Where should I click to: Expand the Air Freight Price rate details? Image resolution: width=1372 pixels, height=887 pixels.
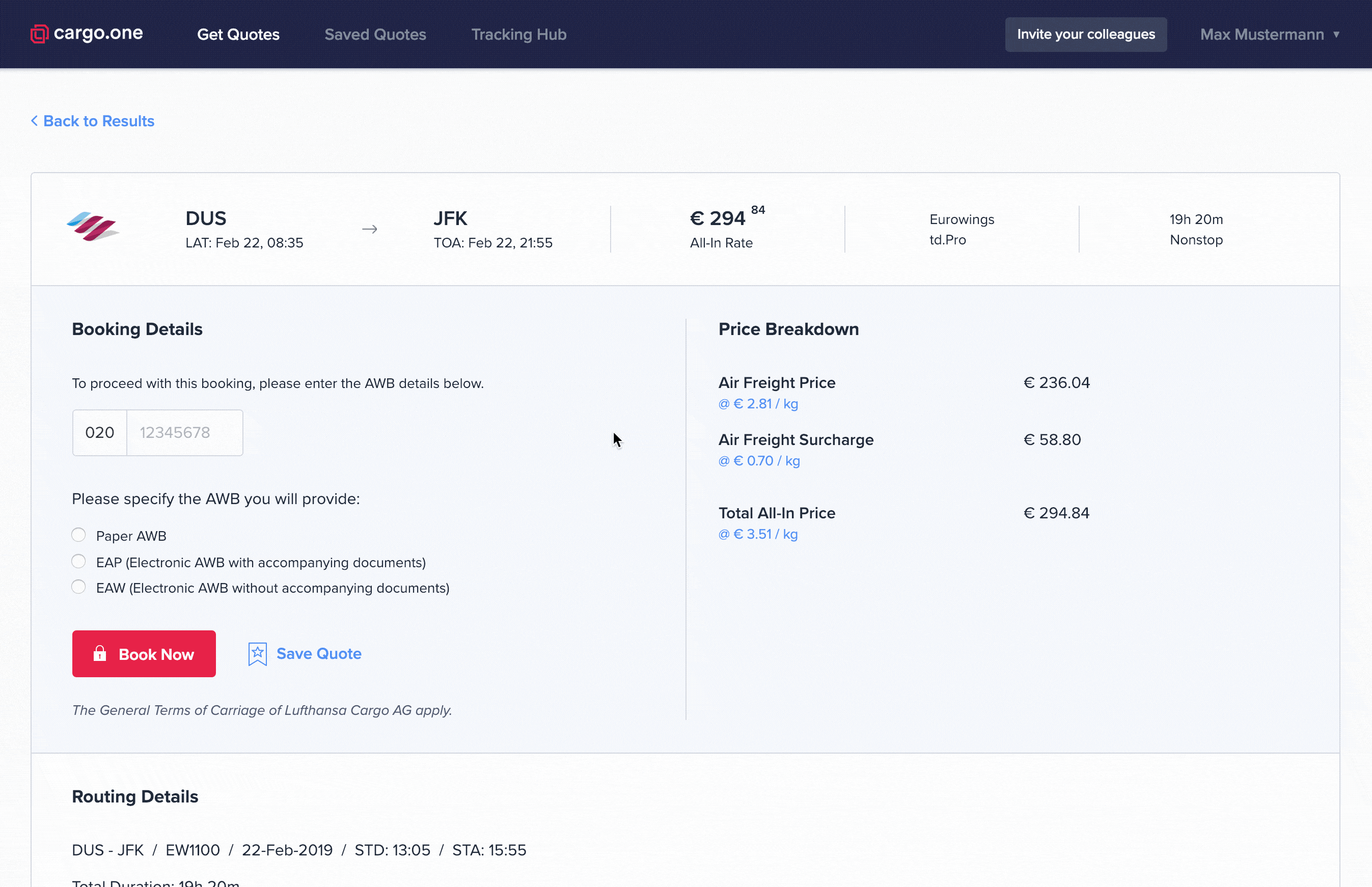tap(757, 404)
